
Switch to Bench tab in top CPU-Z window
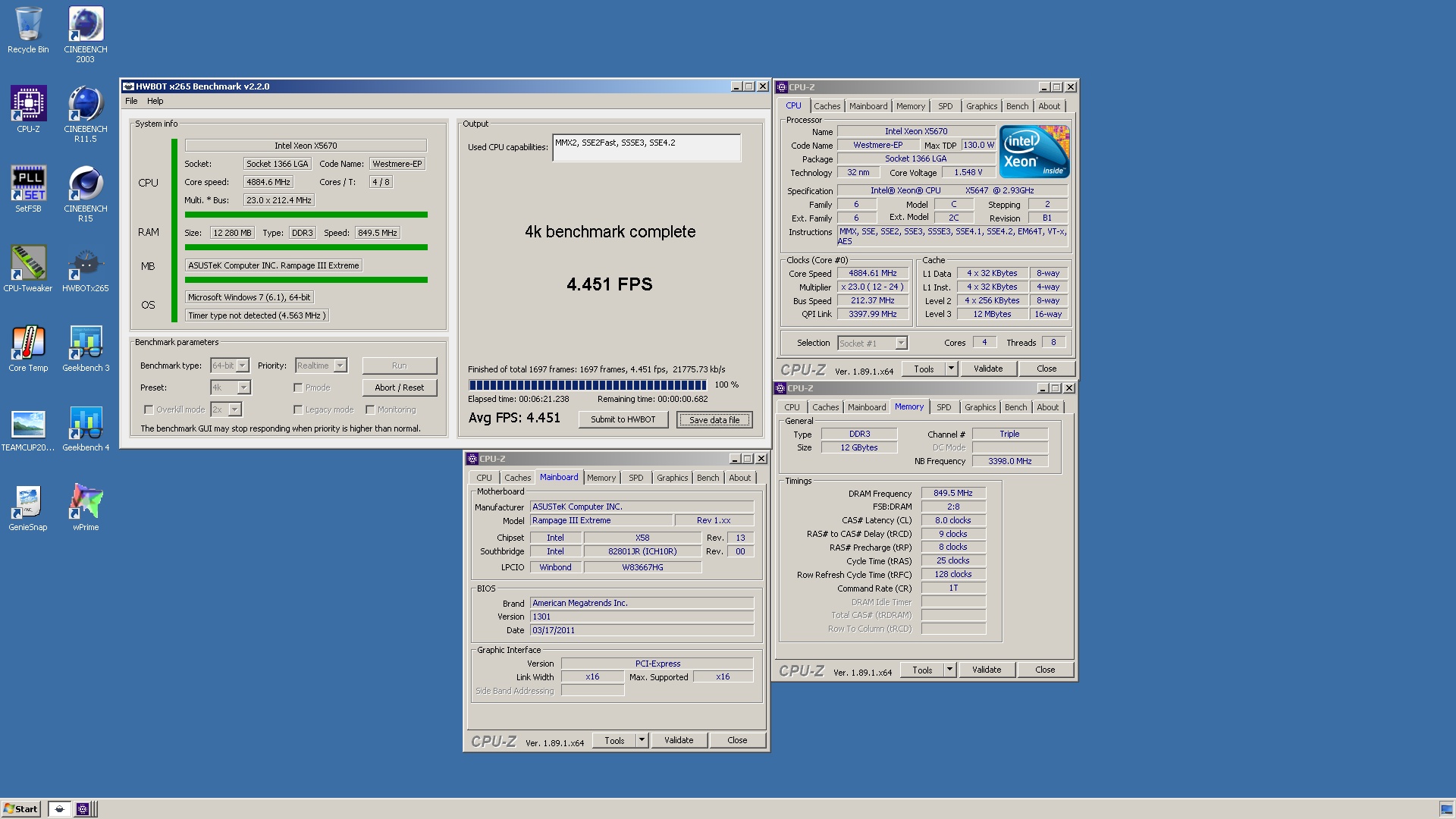(1017, 106)
